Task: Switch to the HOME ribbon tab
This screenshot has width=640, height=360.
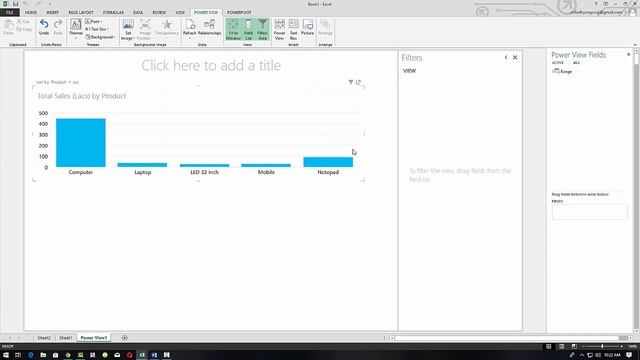Action: click(x=31, y=12)
